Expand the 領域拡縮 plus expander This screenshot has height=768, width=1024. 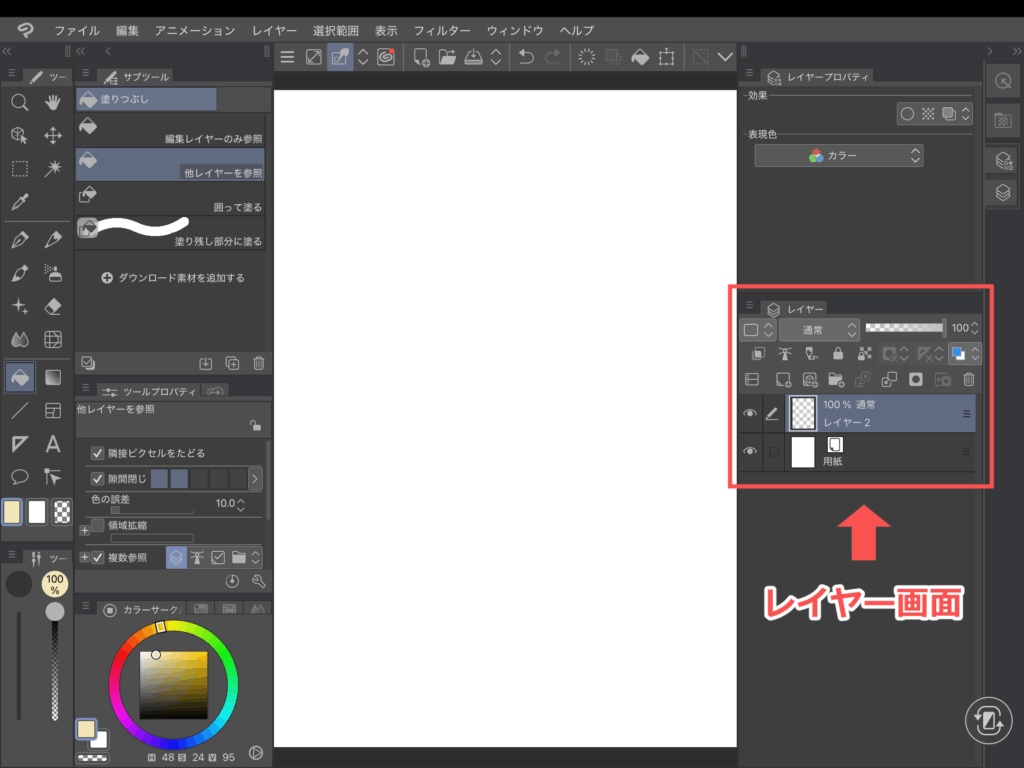point(84,530)
